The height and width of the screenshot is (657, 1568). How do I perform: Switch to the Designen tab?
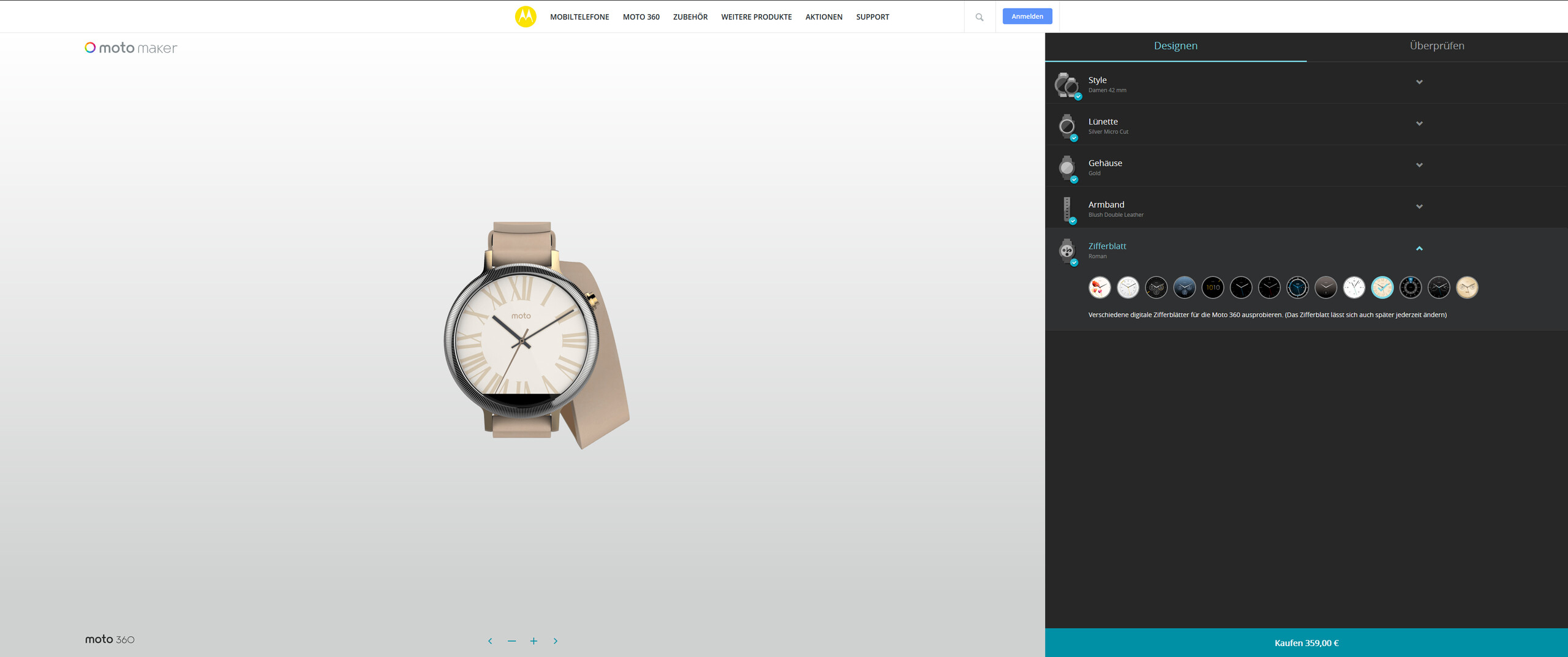(x=1175, y=46)
